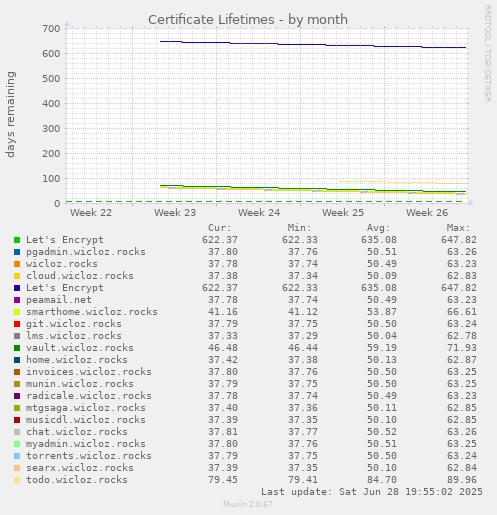Screen dimensions: 497x515
Task: Click the pale orange searx.wicloz.rocks swatch
Action: [x=17, y=468]
